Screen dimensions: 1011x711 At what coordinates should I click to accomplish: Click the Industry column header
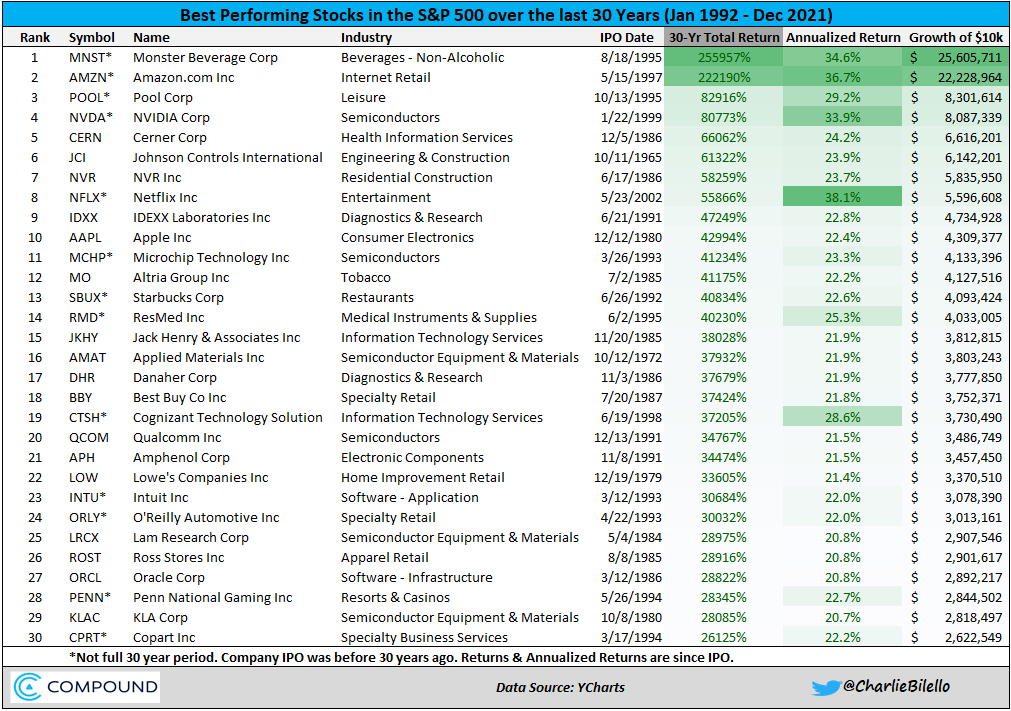[x=366, y=37]
